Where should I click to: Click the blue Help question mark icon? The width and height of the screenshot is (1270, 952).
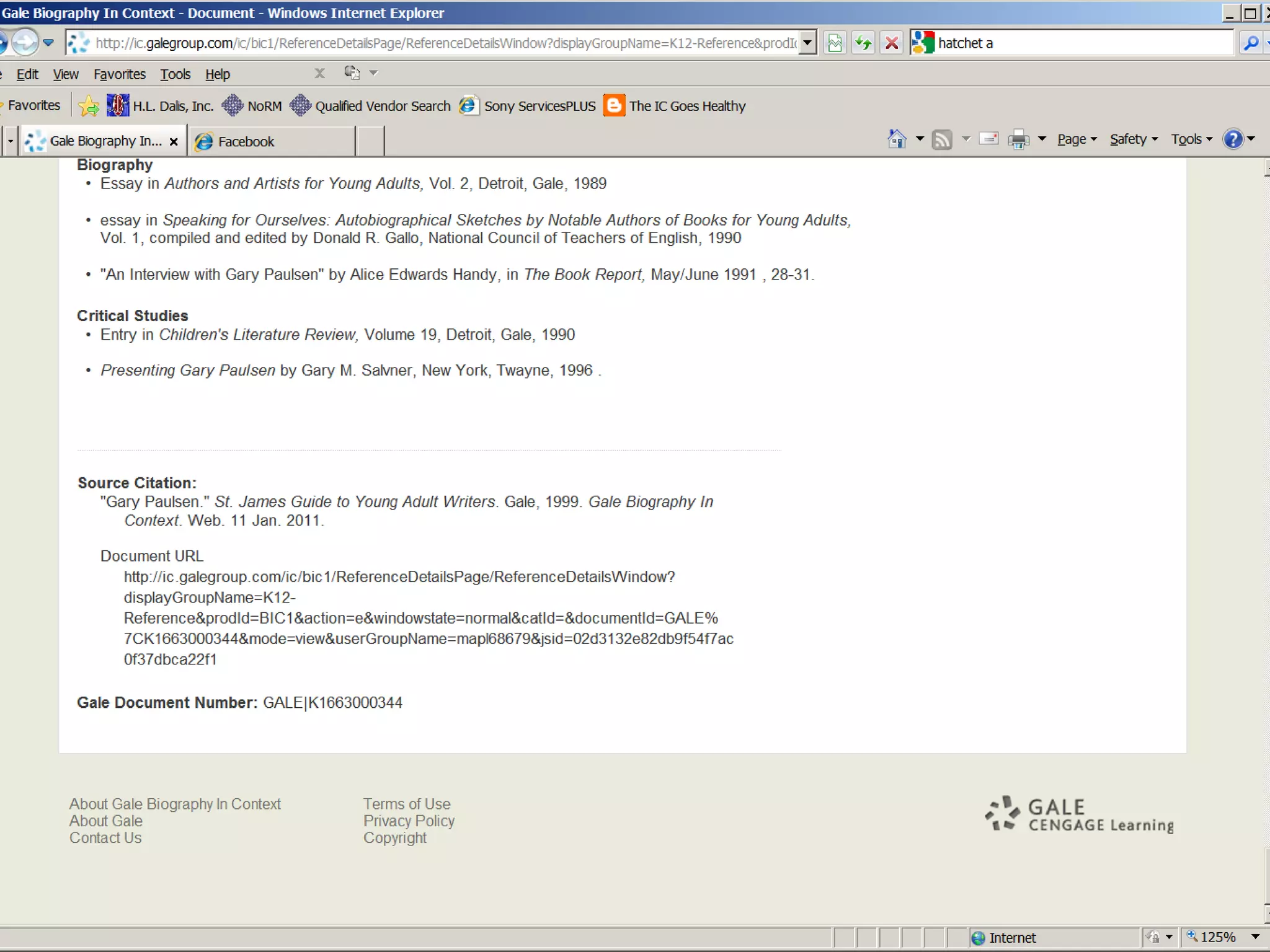(x=1233, y=139)
